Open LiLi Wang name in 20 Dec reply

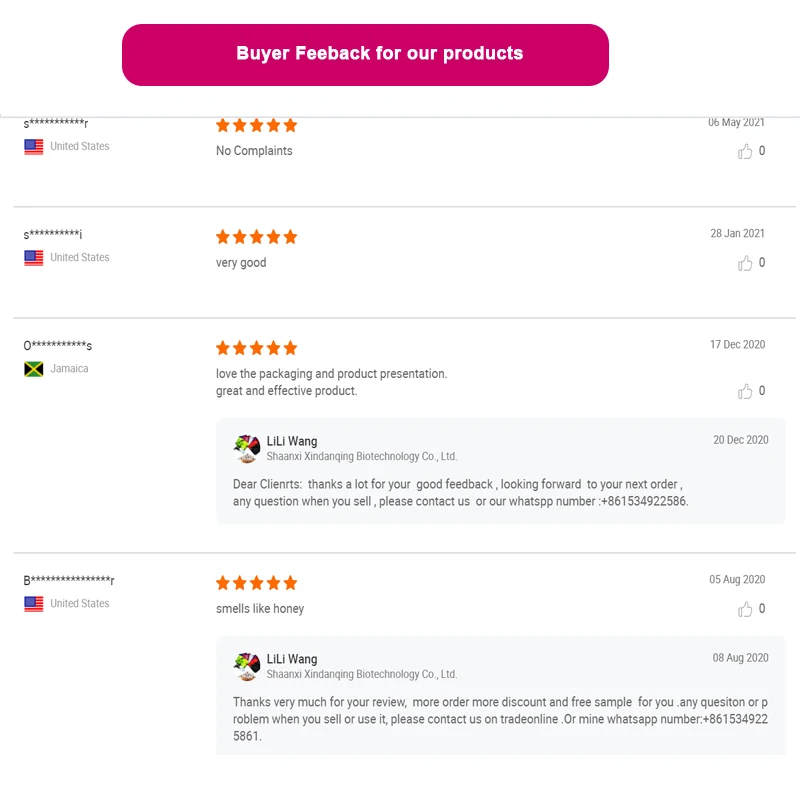point(292,441)
